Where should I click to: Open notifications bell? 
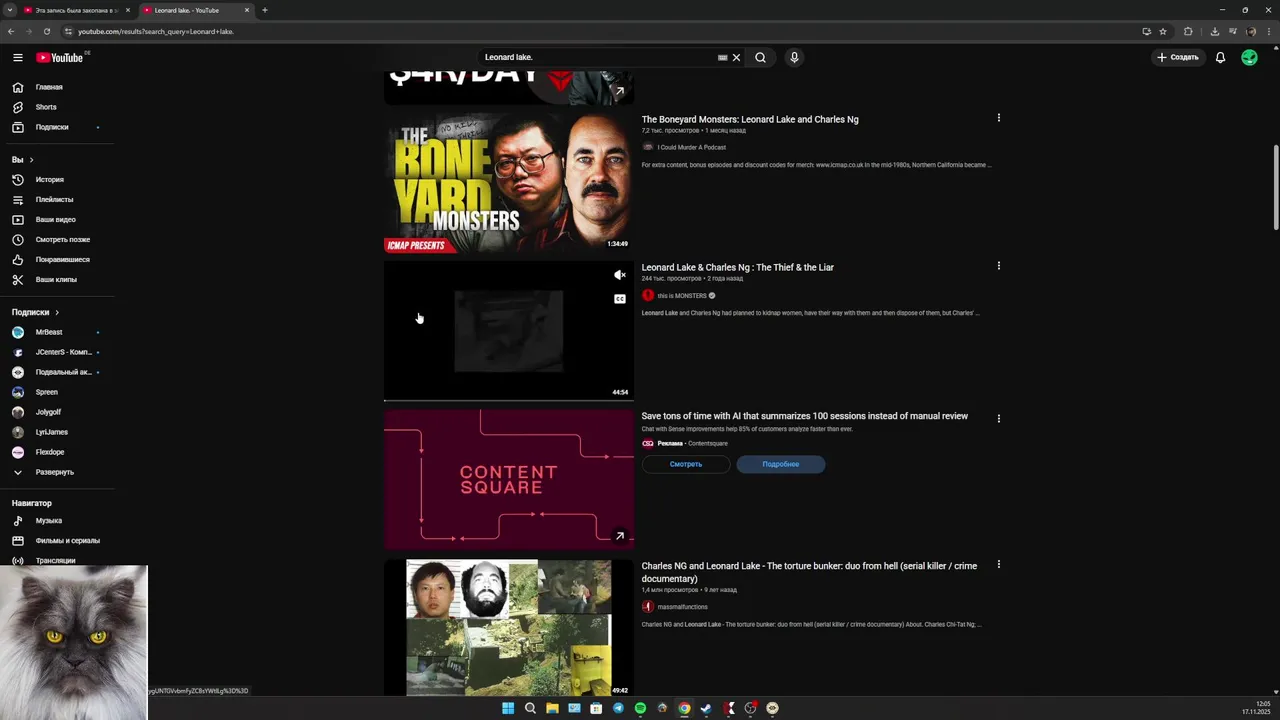tap(1220, 57)
